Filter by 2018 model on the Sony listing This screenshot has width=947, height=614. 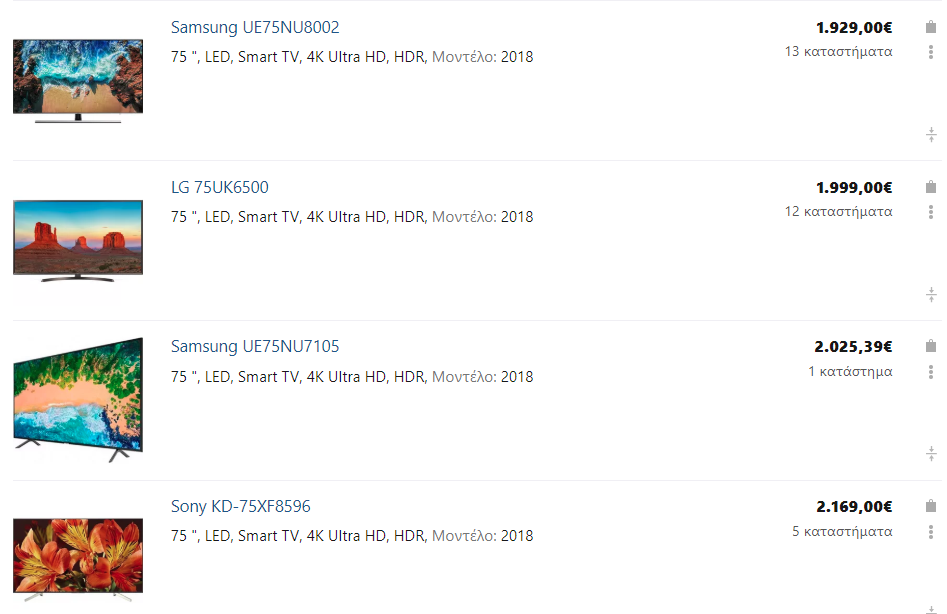coord(521,537)
